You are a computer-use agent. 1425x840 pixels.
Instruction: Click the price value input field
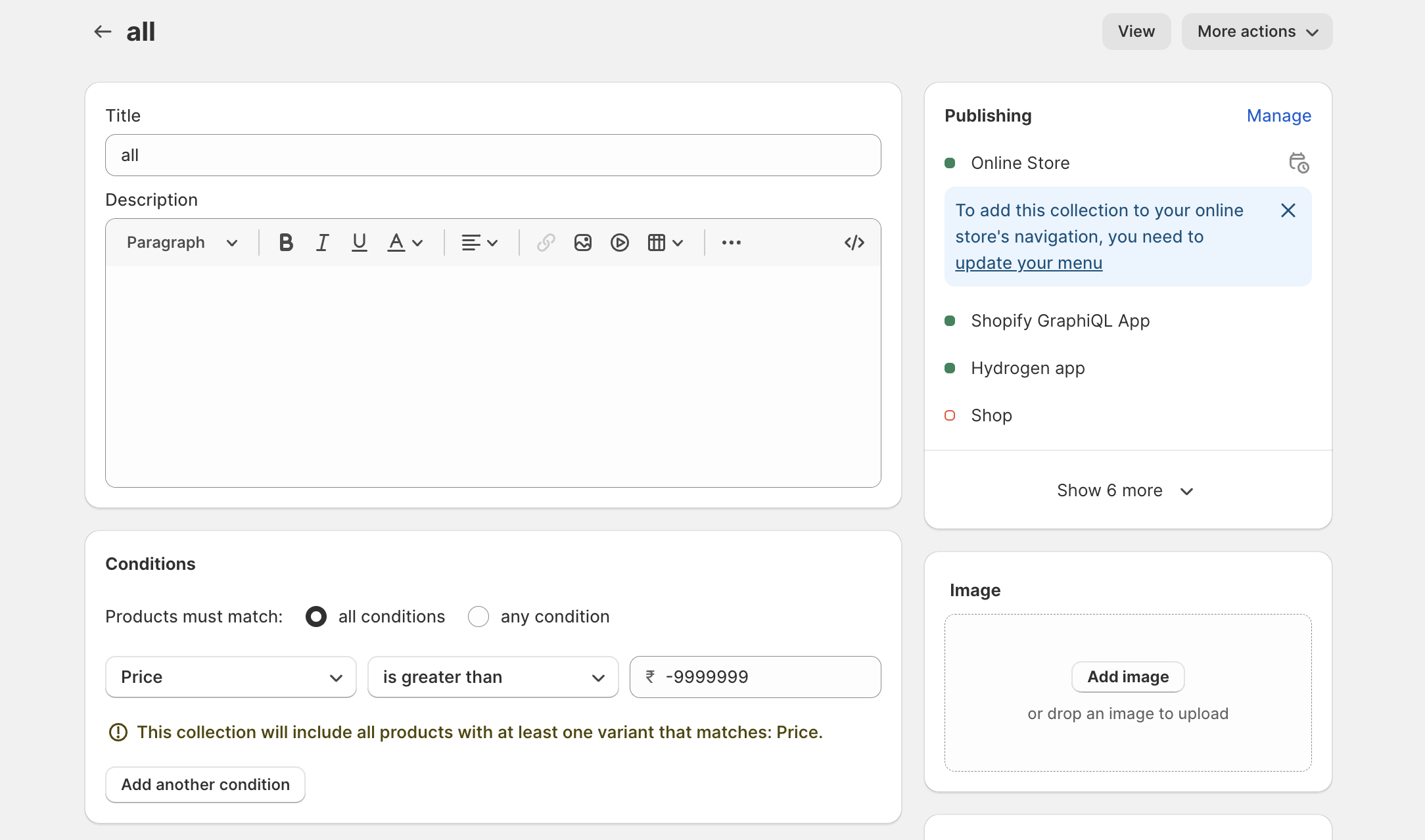pyautogui.click(x=756, y=677)
